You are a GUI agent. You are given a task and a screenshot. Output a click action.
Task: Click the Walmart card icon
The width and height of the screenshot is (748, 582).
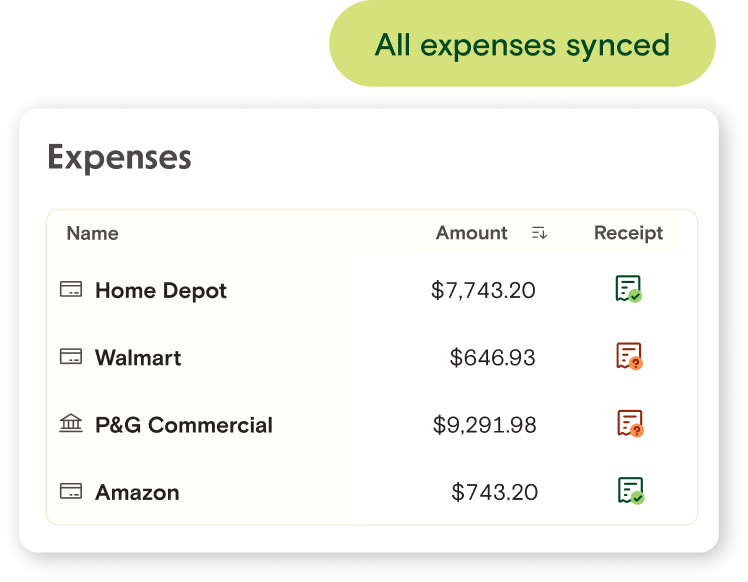pos(70,357)
